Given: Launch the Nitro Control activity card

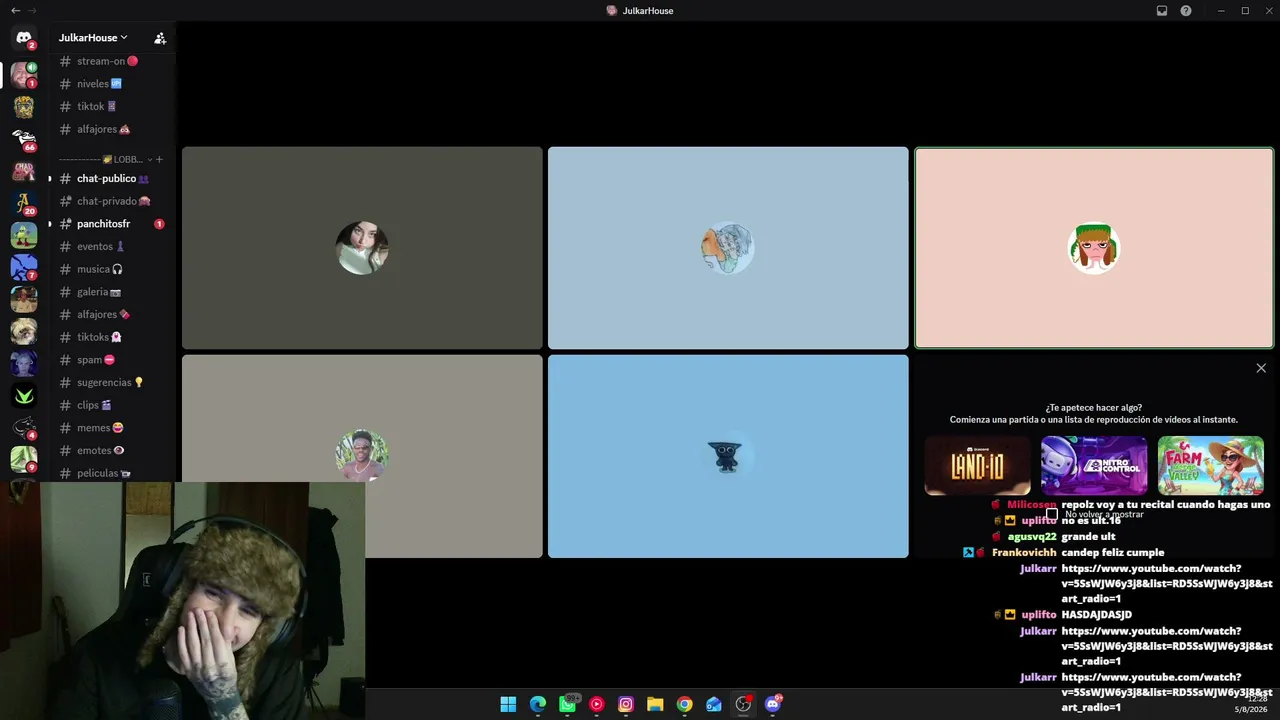Looking at the screenshot, I should point(1094,466).
